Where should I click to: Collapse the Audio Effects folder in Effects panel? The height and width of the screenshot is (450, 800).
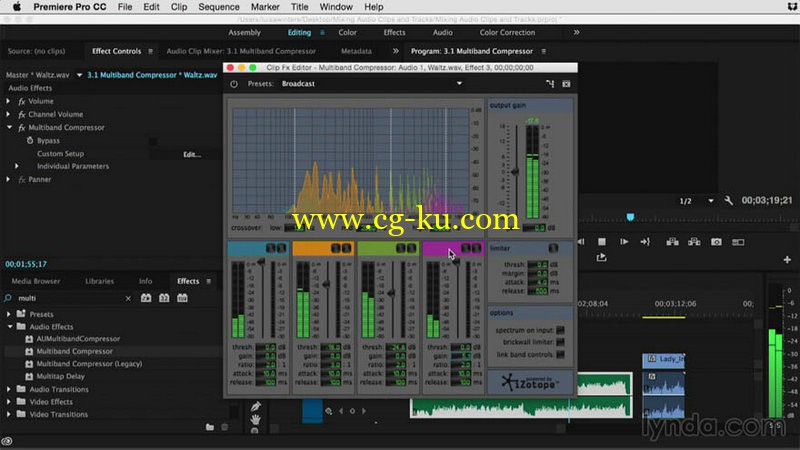pos(9,327)
